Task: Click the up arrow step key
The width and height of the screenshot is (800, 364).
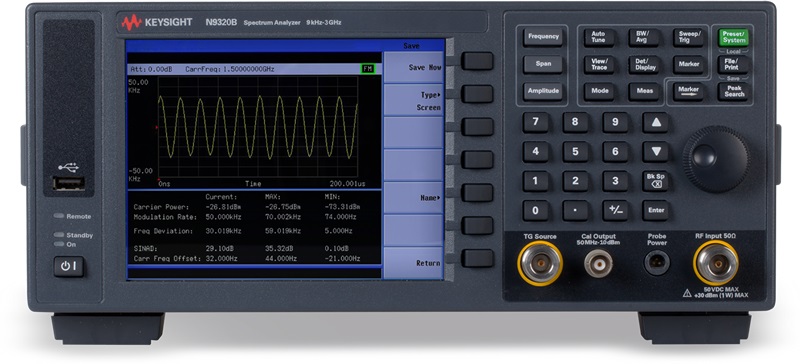Action: (655, 123)
